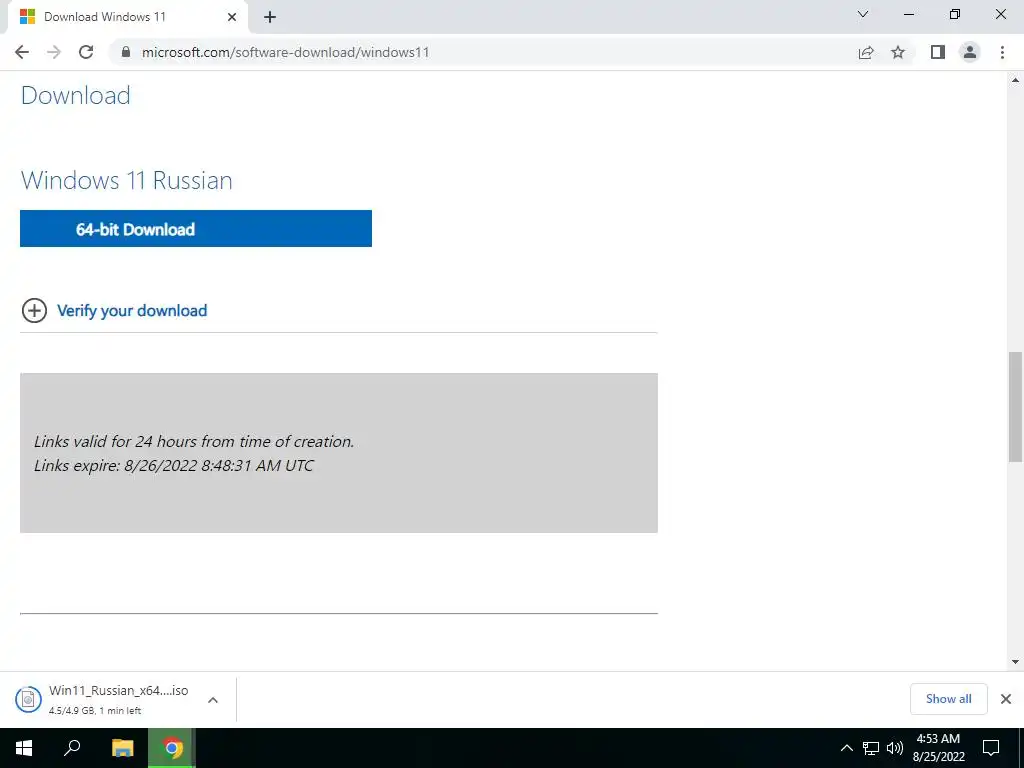Viewport: 1024px width, 768px height.
Task: Open a new browser tab
Action: click(270, 17)
